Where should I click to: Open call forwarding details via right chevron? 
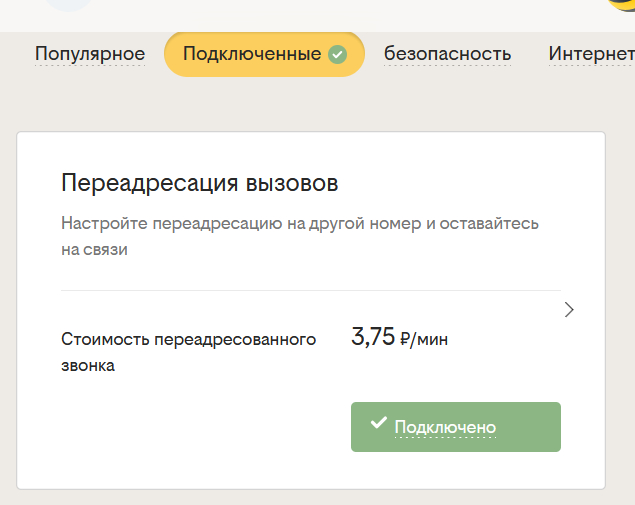[x=569, y=310]
